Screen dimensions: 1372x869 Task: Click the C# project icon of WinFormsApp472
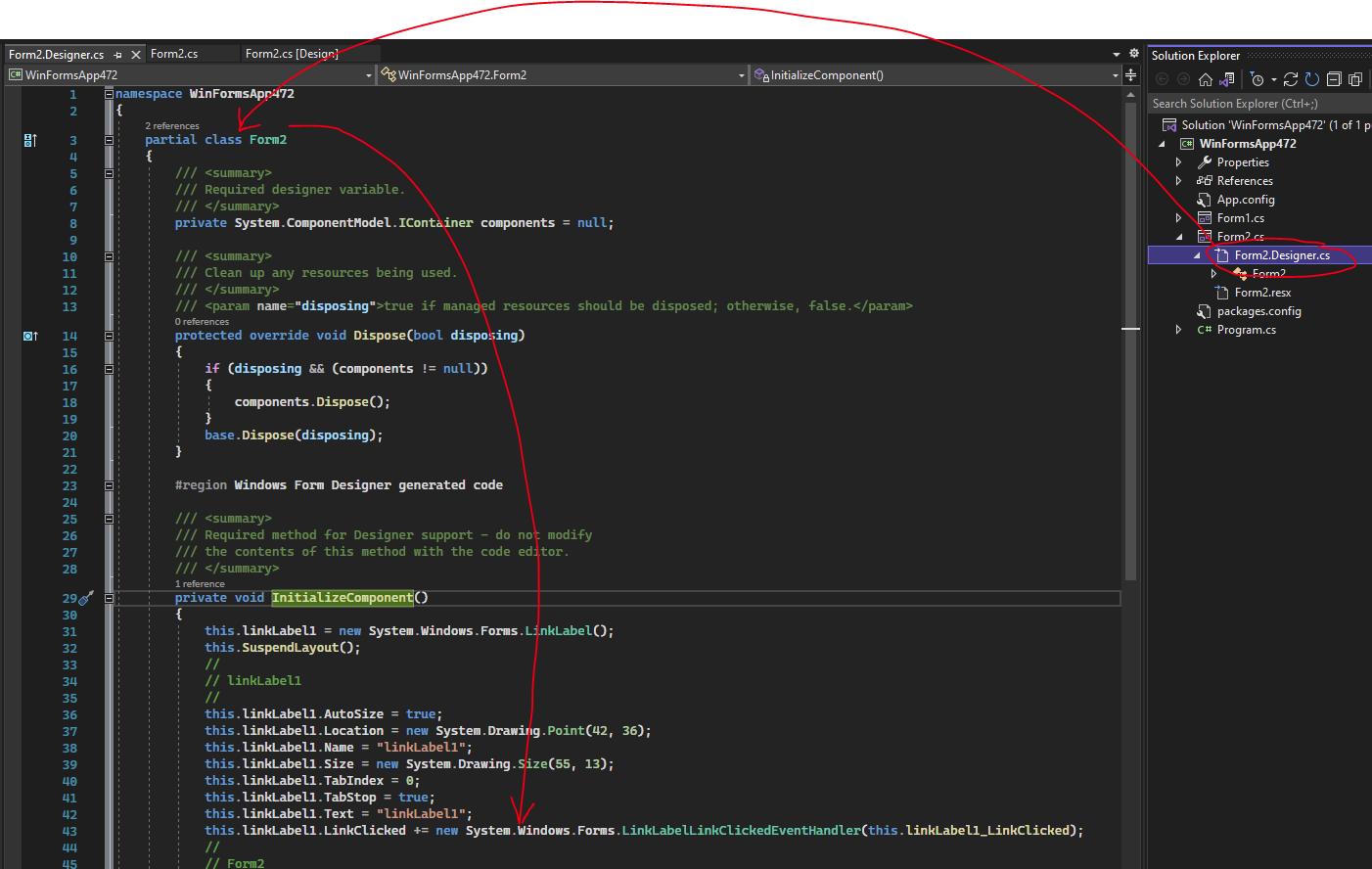[x=1187, y=144]
